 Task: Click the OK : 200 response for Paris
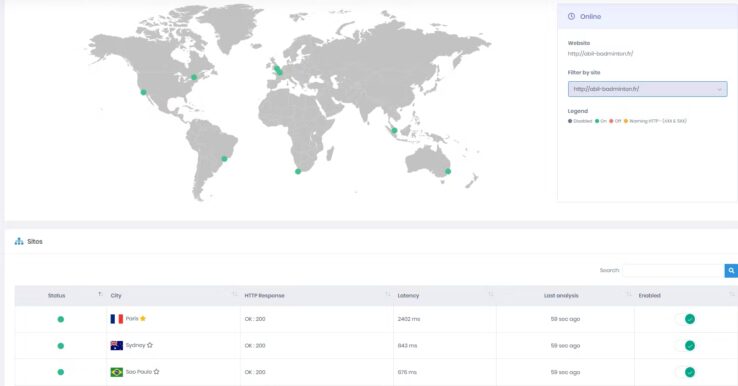[x=255, y=319]
